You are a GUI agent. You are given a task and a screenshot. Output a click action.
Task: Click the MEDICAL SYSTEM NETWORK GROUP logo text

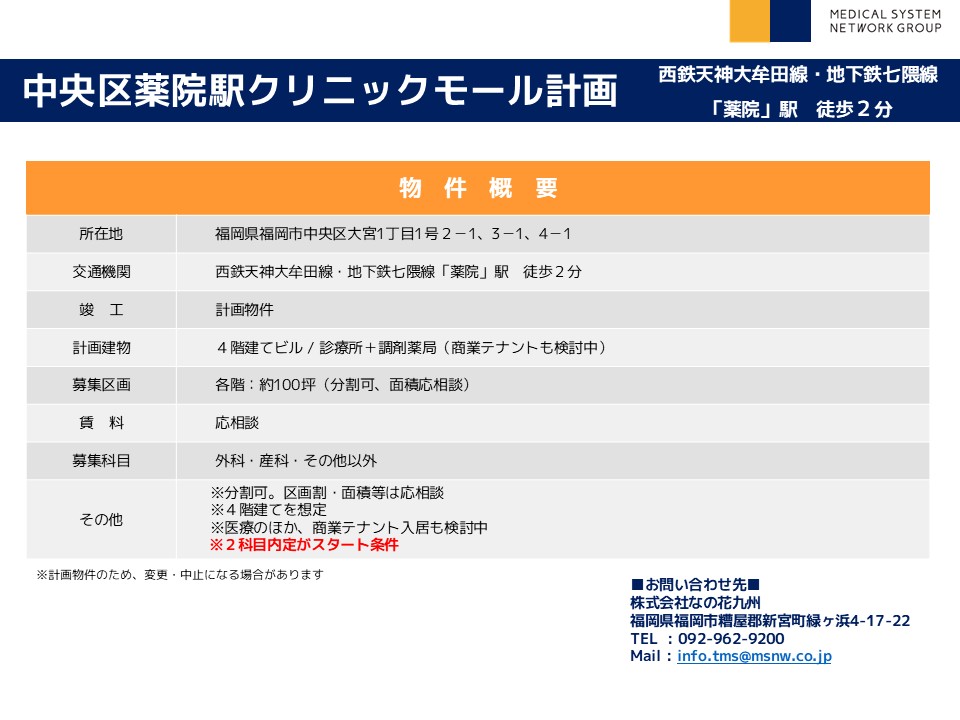[x=885, y=21]
